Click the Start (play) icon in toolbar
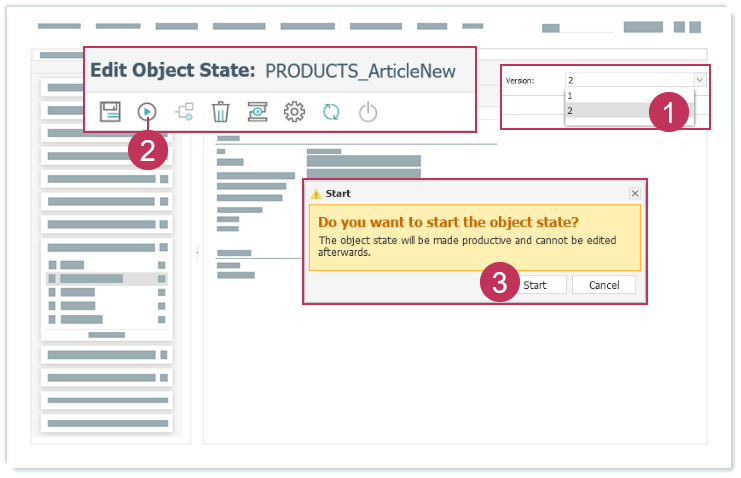This screenshot has width=741, height=478. (147, 111)
